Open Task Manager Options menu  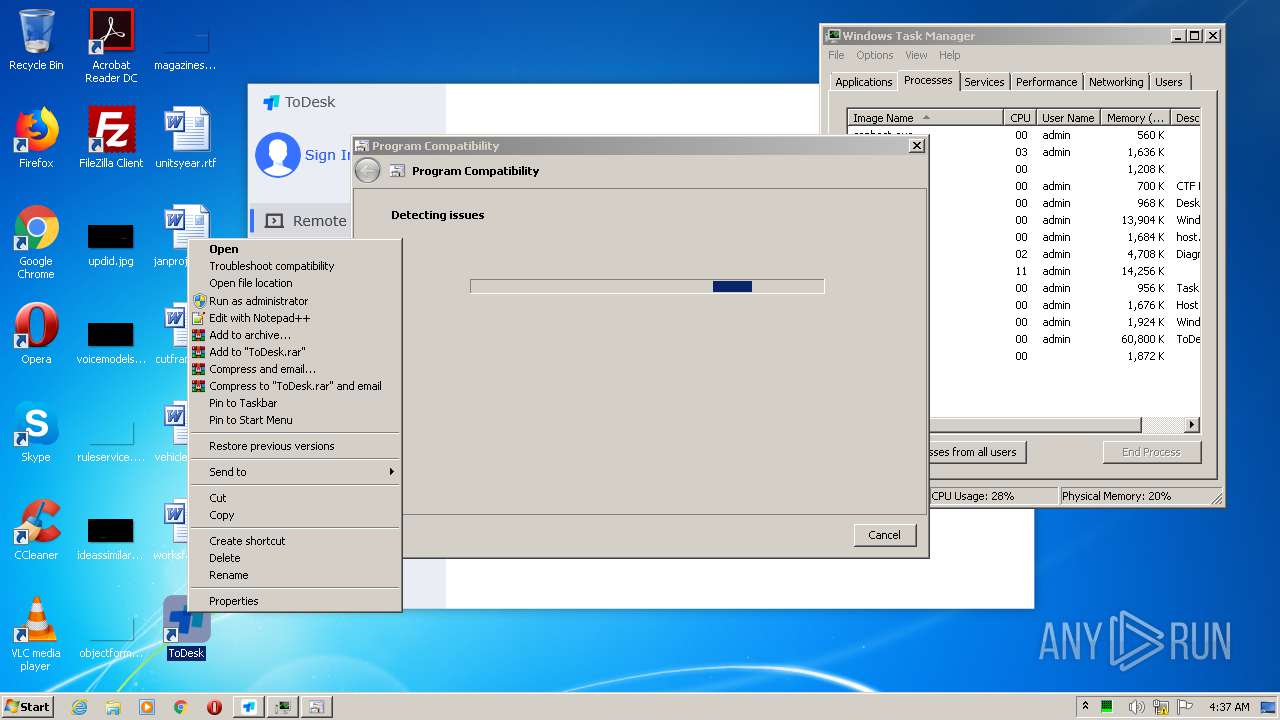[x=874, y=55]
